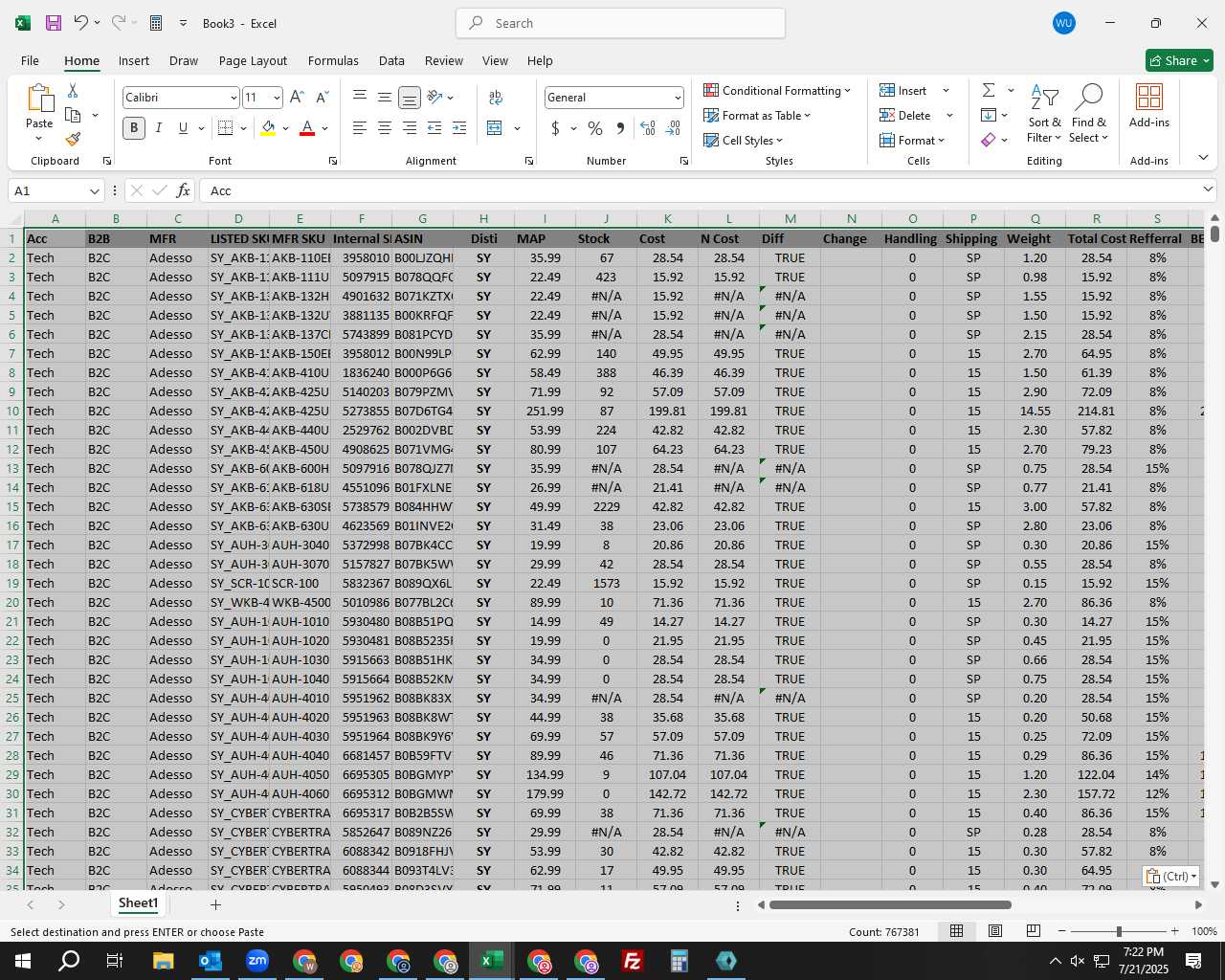Screen dimensions: 1225x980
Task: Click the Find & Select button
Action: (x=1089, y=113)
